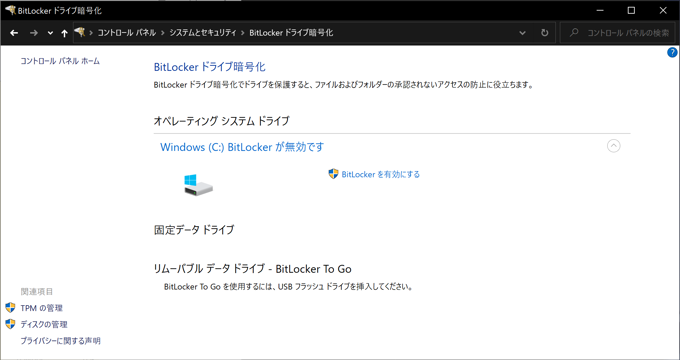Select BitLocker ドライブ暗号化 breadcrumb segment
680x360 pixels.
(x=291, y=33)
